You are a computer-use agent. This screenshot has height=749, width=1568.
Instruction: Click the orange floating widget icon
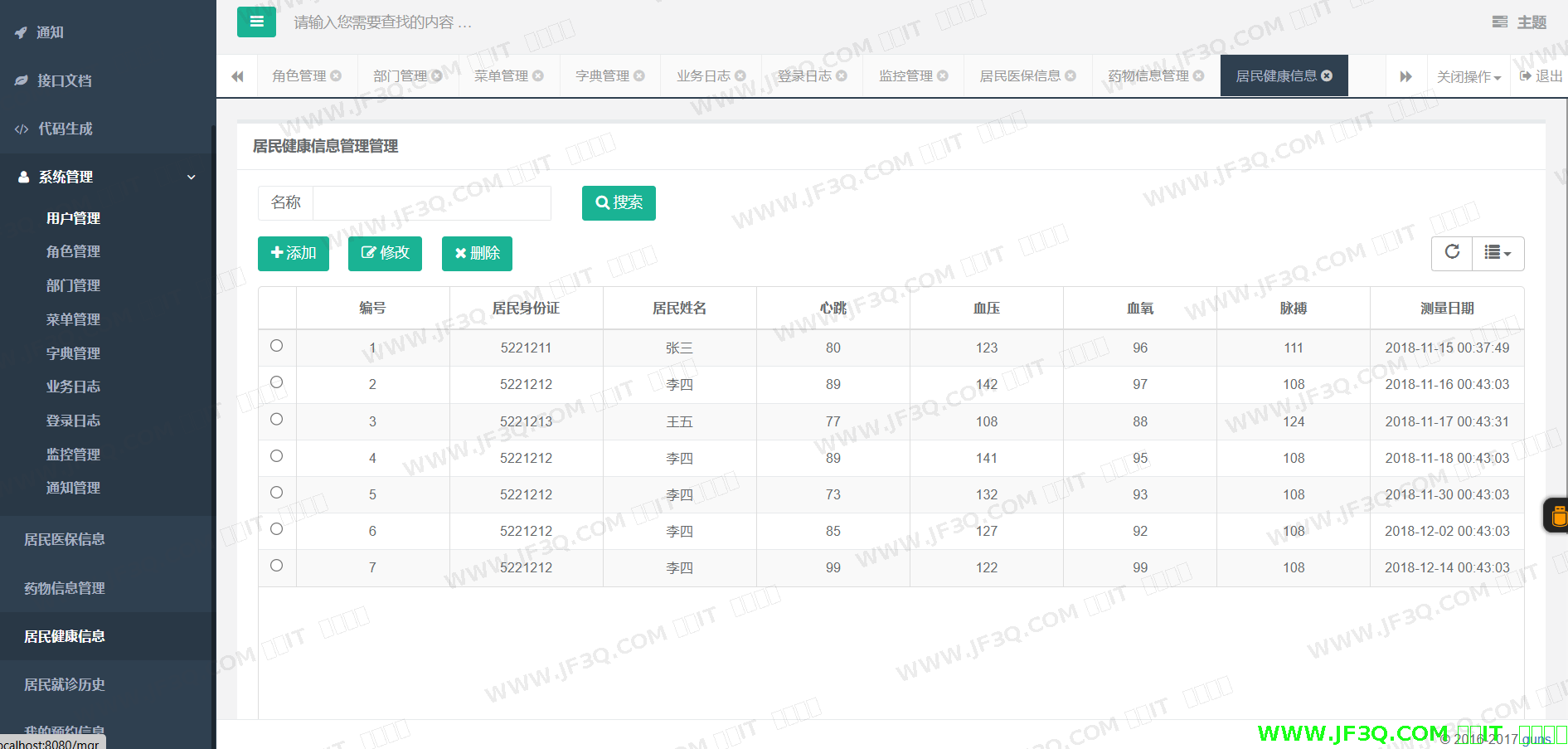pyautogui.click(x=1557, y=516)
